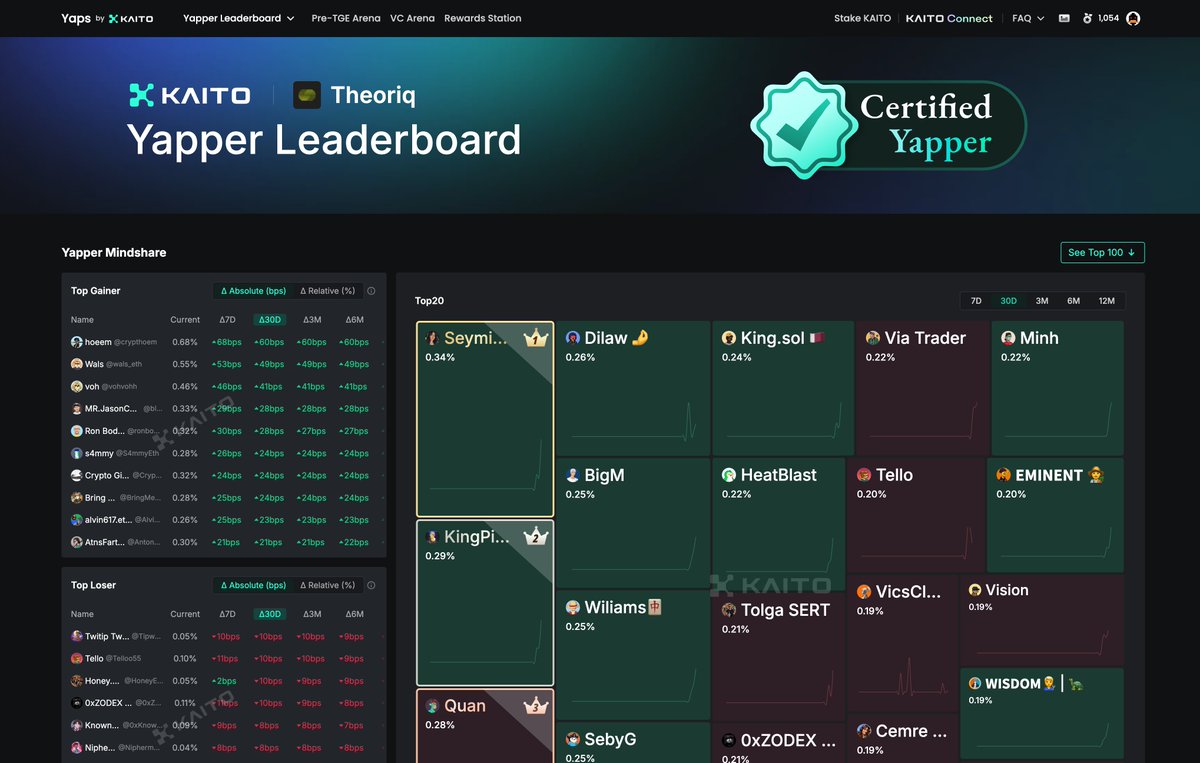Sort Top Gainer by Δ7D column
Screen dimensions: 1200x763
pyautogui.click(x=227, y=320)
